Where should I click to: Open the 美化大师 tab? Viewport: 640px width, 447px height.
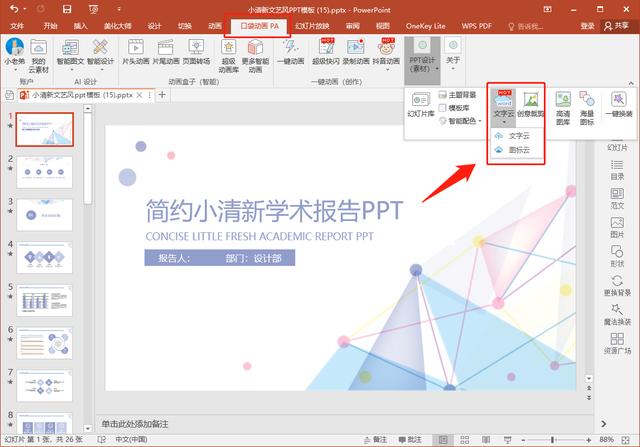118,26
